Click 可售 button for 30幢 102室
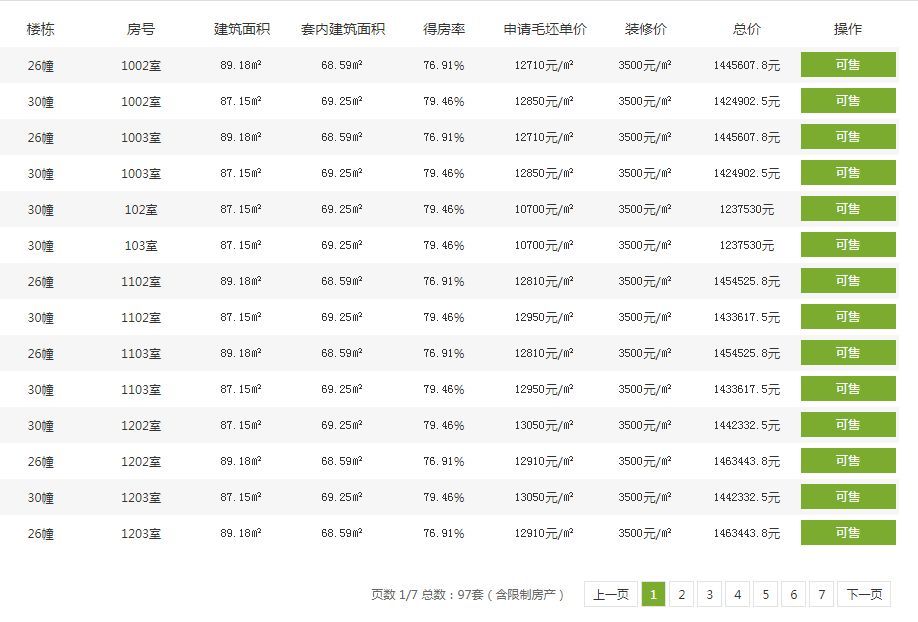Image resolution: width=918 pixels, height=622 pixels. 848,209
